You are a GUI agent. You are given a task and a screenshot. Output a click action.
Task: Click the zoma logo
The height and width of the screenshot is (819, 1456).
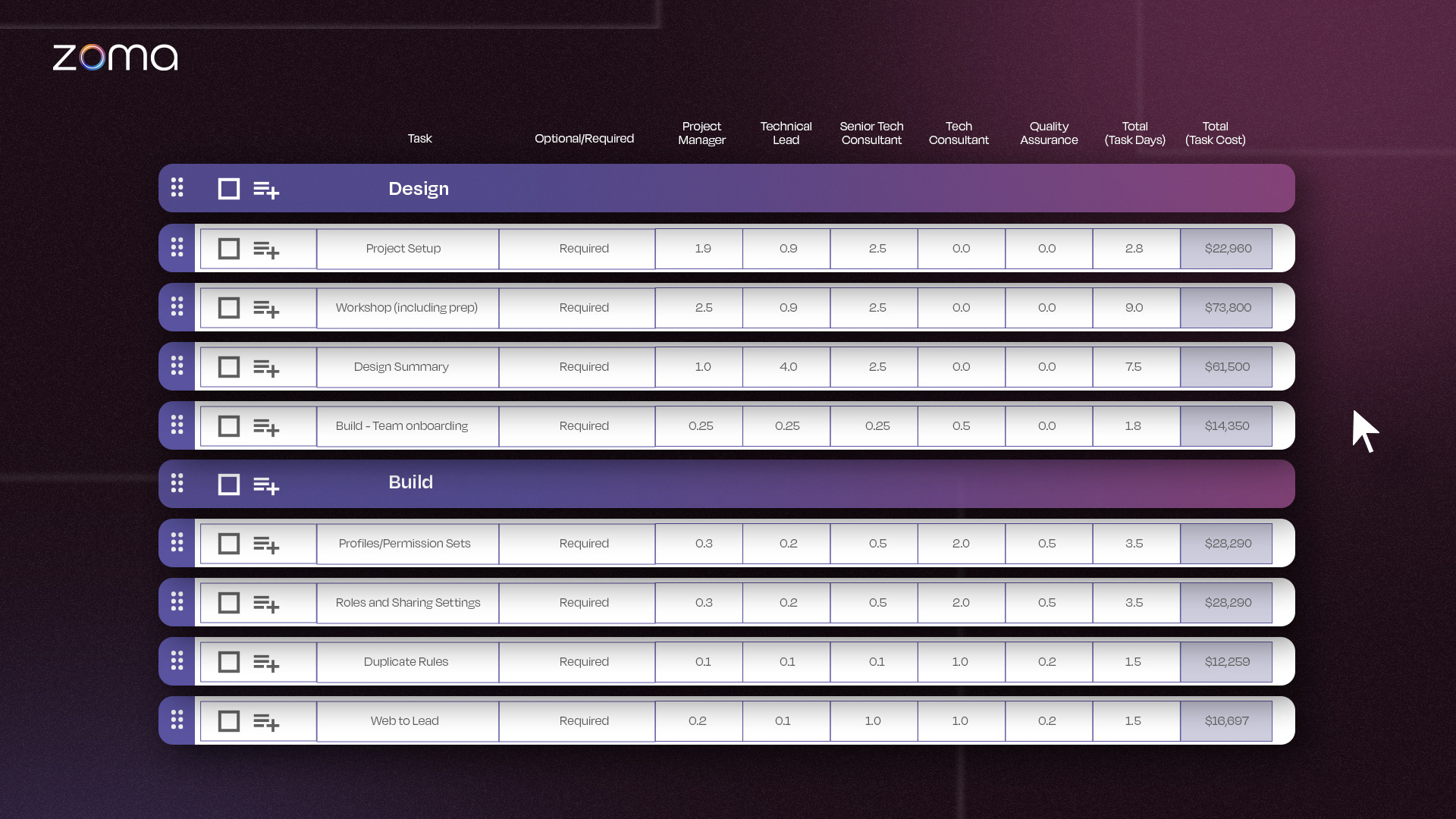tap(115, 58)
